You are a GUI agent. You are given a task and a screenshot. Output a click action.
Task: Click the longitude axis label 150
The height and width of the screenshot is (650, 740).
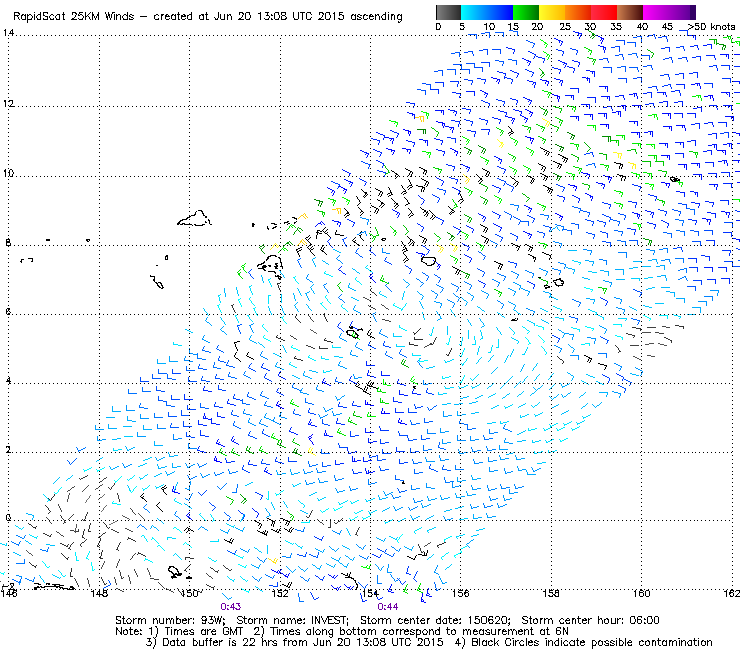pos(190,593)
